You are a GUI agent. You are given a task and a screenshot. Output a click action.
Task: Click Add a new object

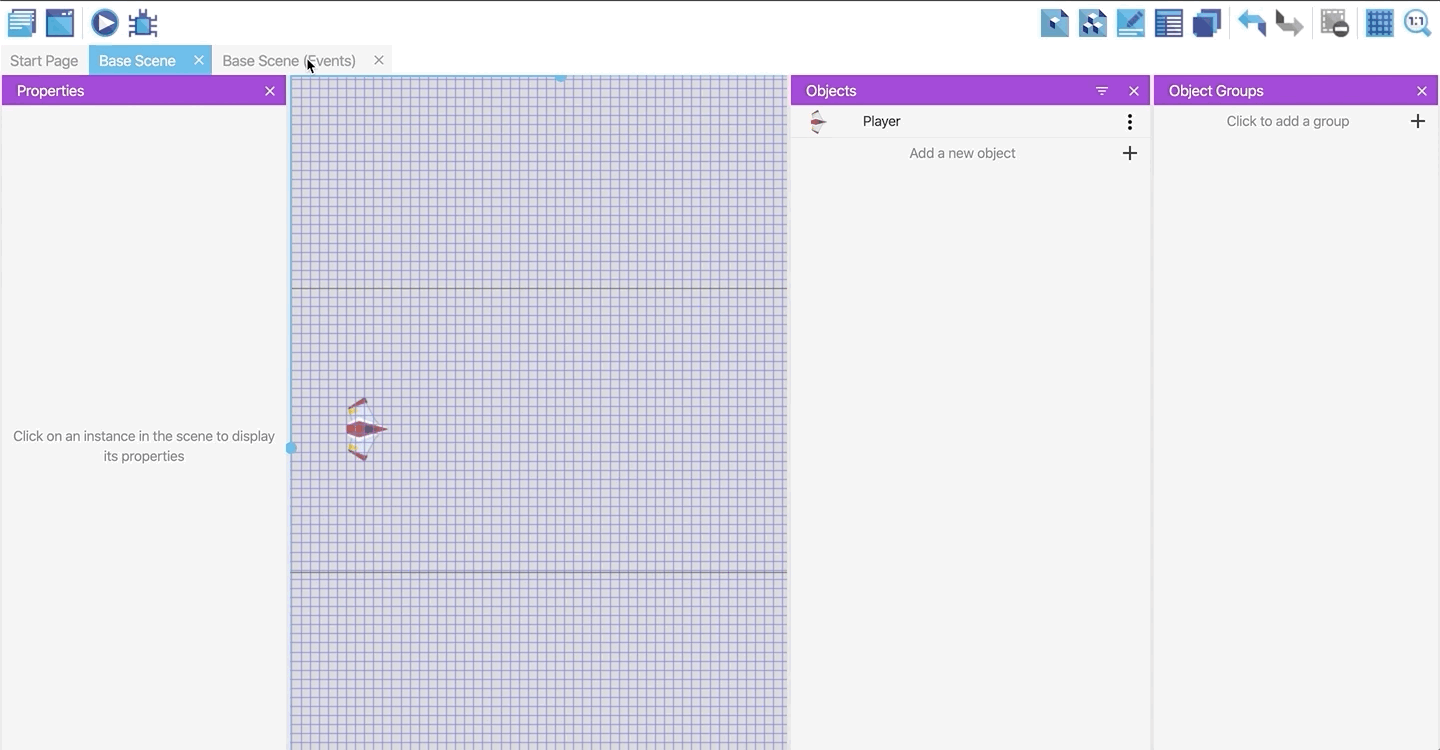pyautogui.click(x=962, y=153)
